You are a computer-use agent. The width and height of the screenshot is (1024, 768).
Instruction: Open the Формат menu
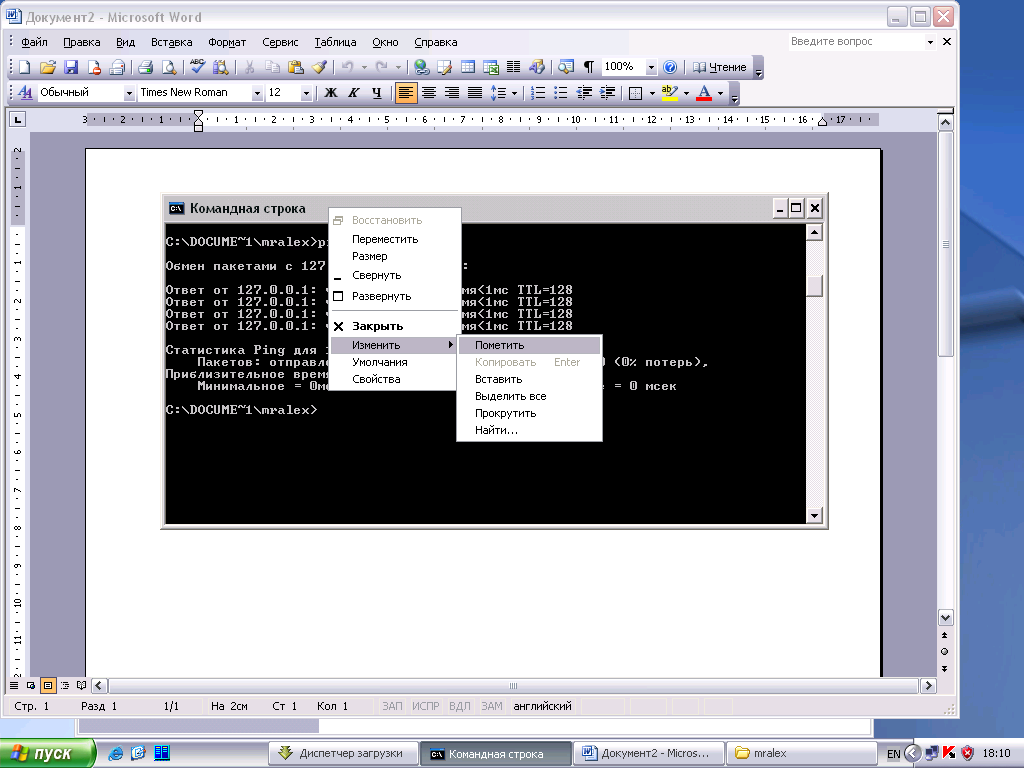227,42
